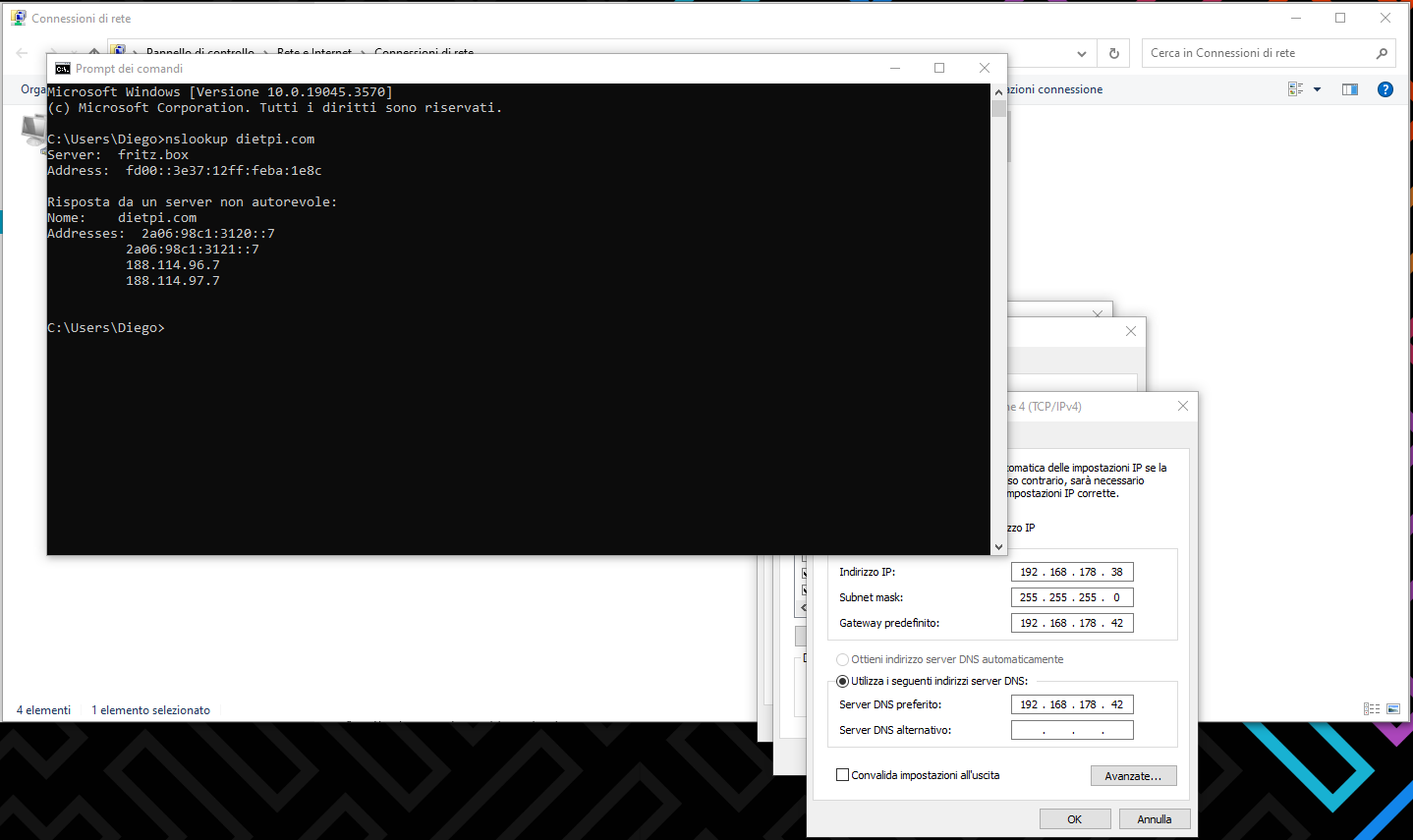
Task: Click the change view icon in Explorer toolbar
Action: click(1296, 89)
